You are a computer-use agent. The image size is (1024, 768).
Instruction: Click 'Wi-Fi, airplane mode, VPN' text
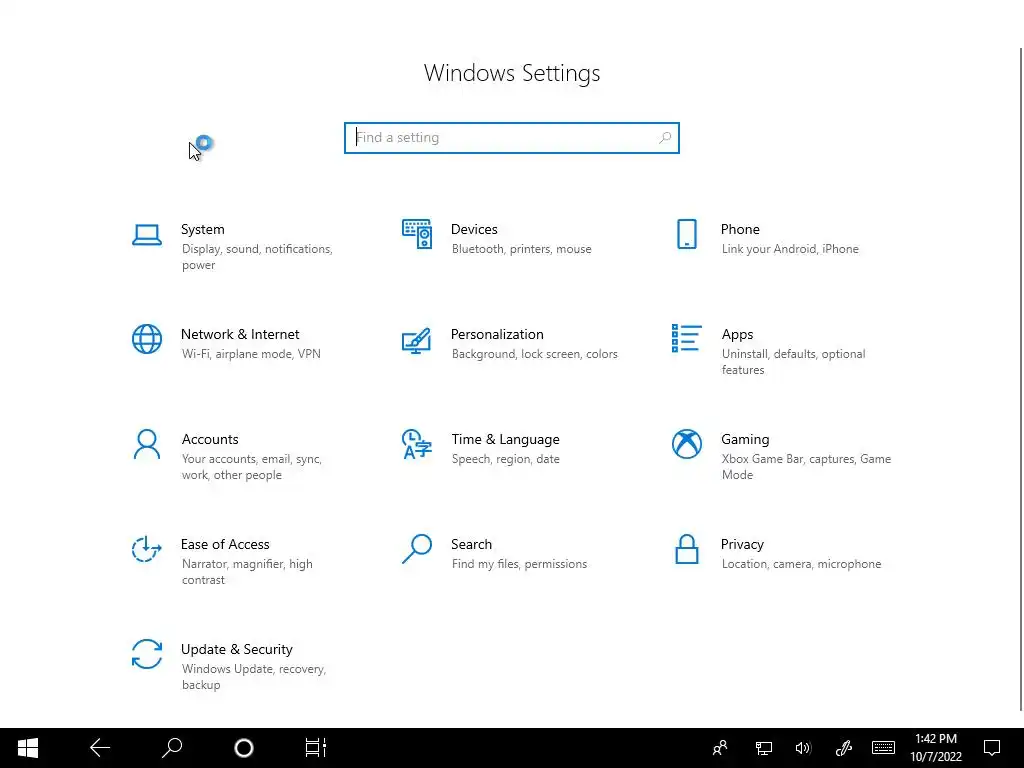point(251,354)
